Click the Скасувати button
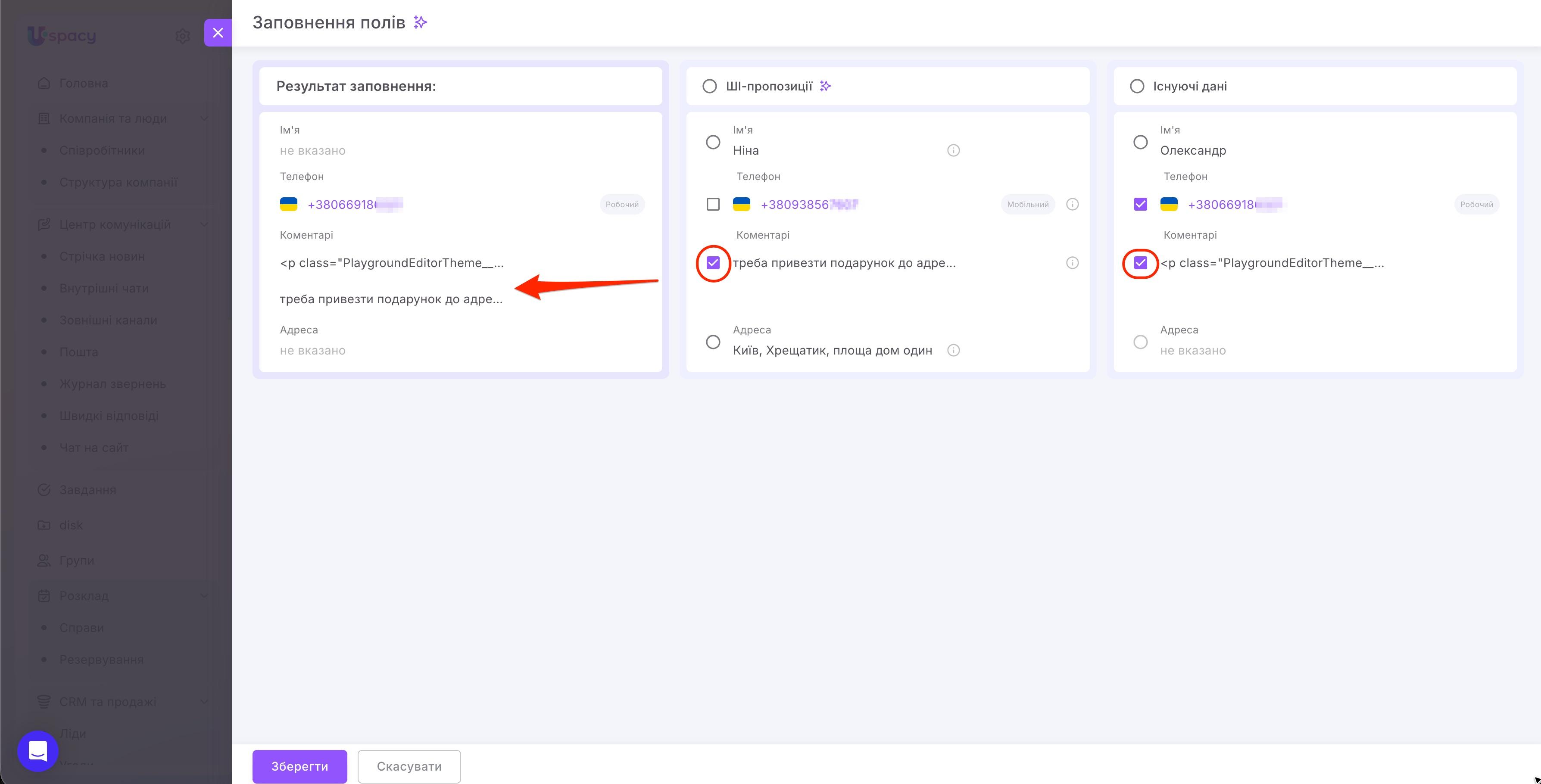Screen dimensions: 1541x784 tap(409, 767)
